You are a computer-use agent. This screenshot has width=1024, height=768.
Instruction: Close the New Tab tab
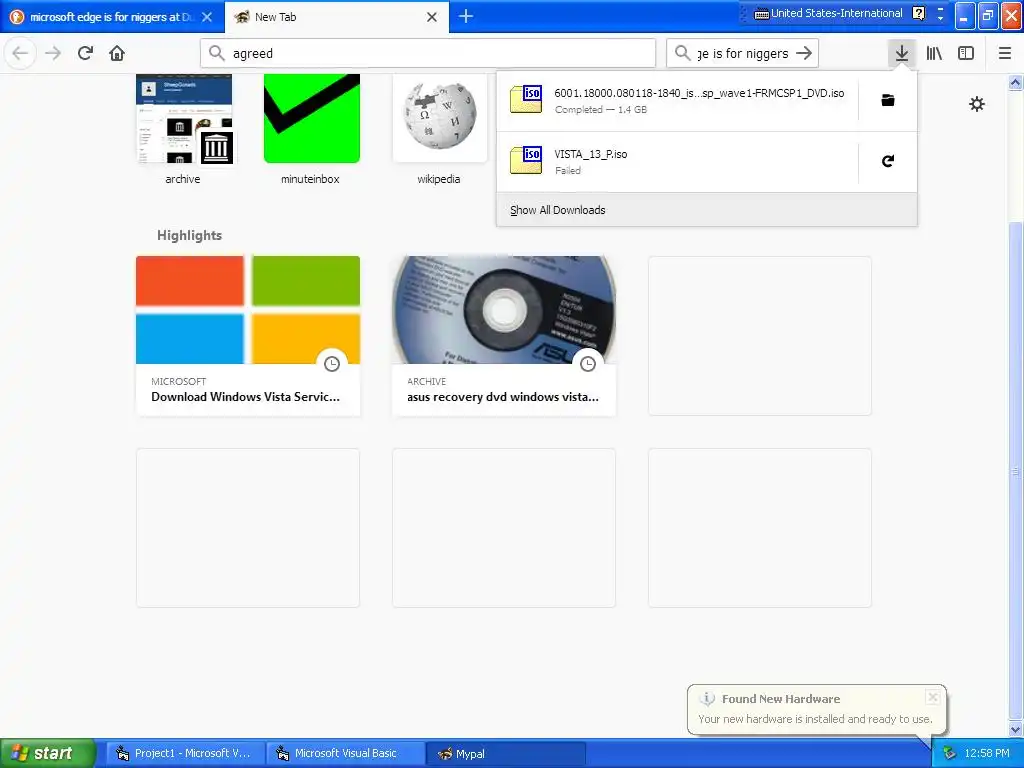[432, 17]
